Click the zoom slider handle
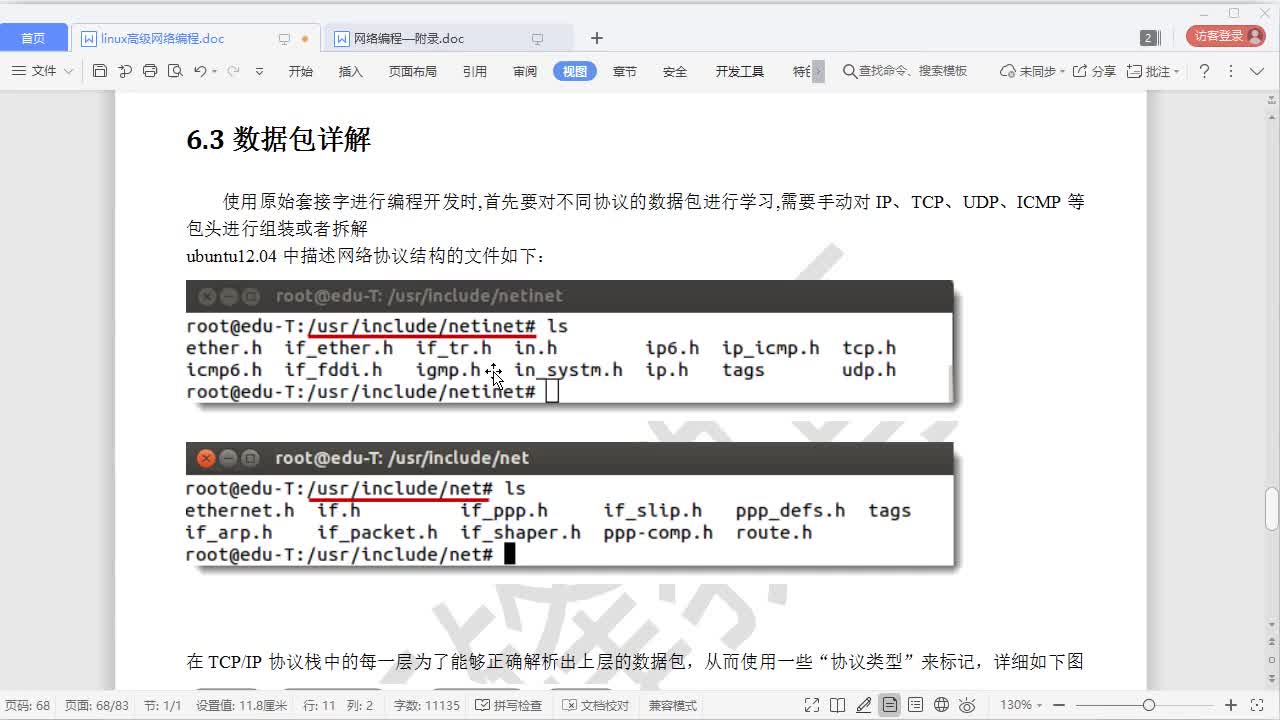Viewport: 1280px width, 720px height. pos(1149,705)
